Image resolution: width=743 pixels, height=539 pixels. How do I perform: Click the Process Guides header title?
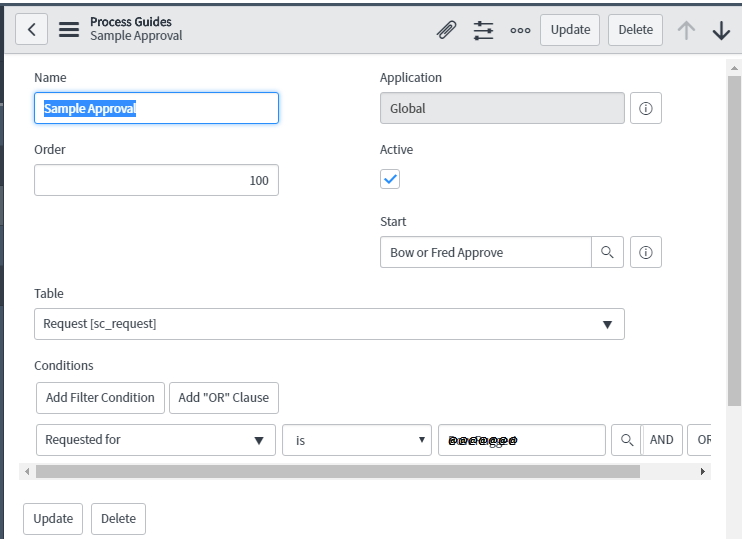[131, 22]
